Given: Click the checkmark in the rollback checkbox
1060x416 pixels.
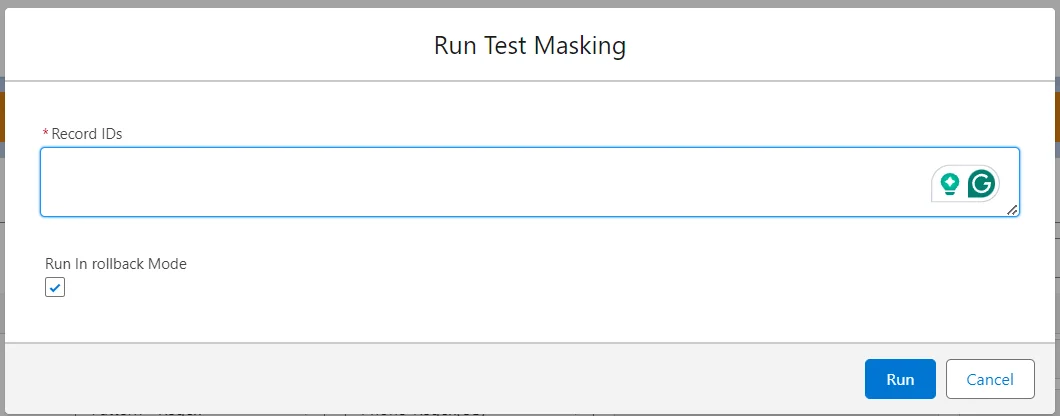Looking at the screenshot, I should pos(55,287).
